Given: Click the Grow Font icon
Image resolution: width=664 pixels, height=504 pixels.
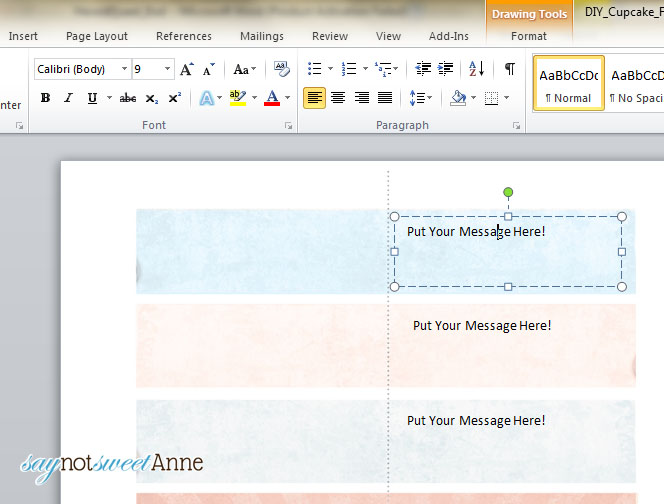Looking at the screenshot, I should click(187, 69).
